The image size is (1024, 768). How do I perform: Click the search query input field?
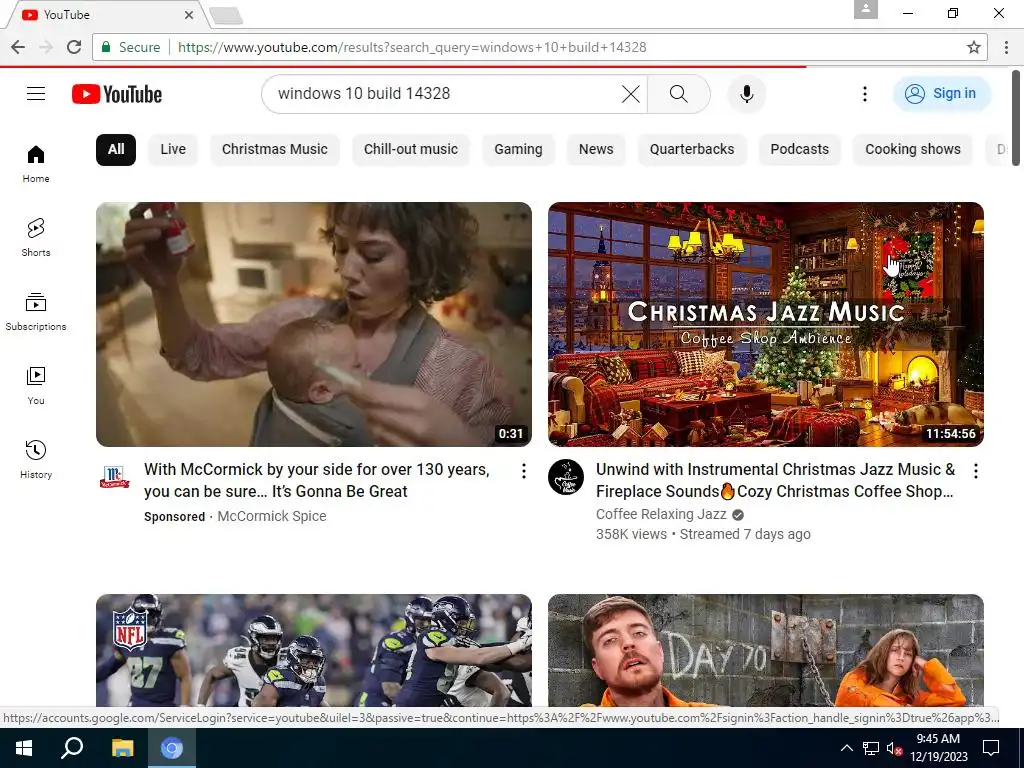point(444,94)
